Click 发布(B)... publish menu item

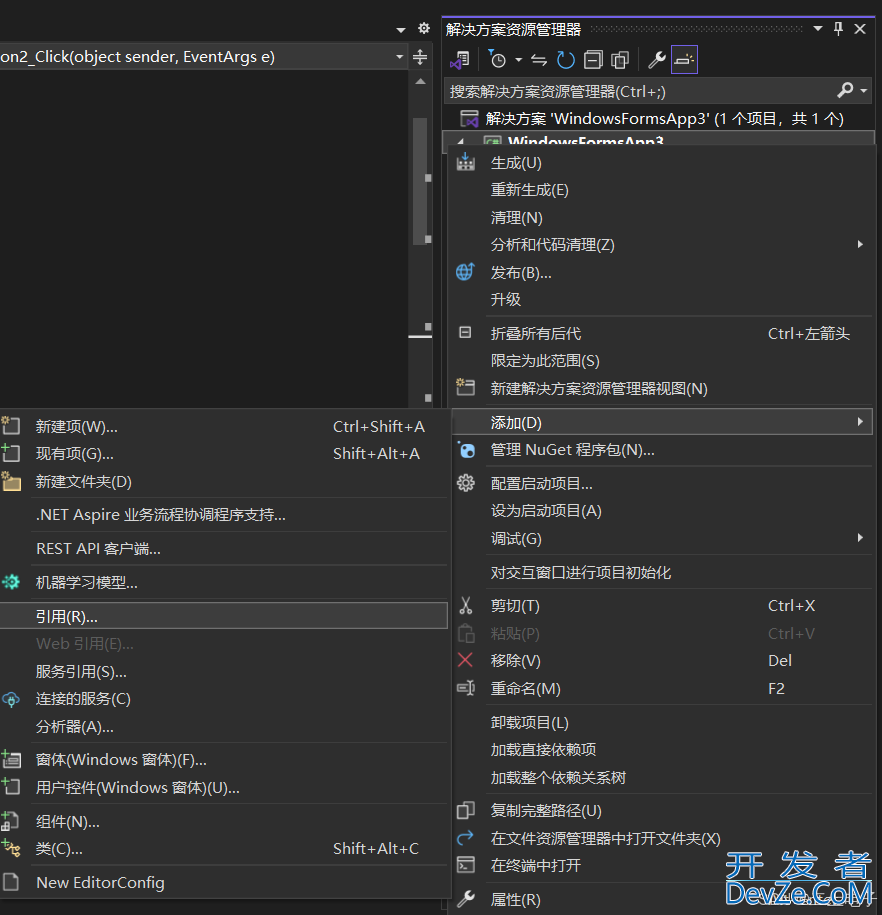point(662,273)
